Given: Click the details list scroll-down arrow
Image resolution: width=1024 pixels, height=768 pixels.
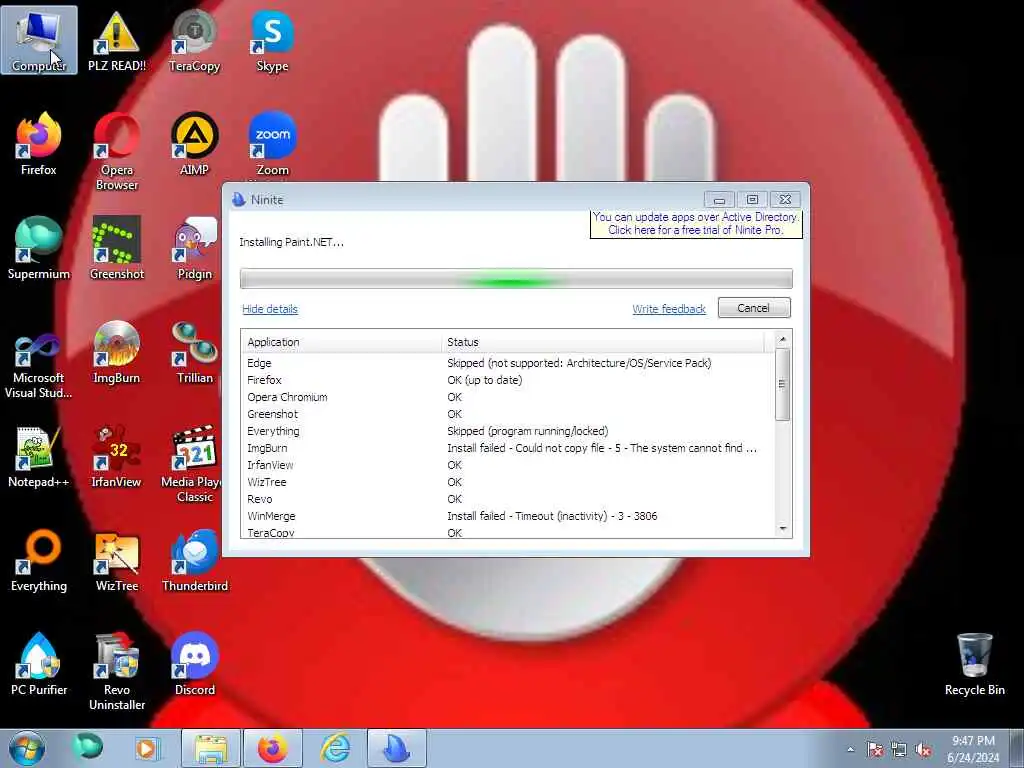Looking at the screenshot, I should coord(783,528).
